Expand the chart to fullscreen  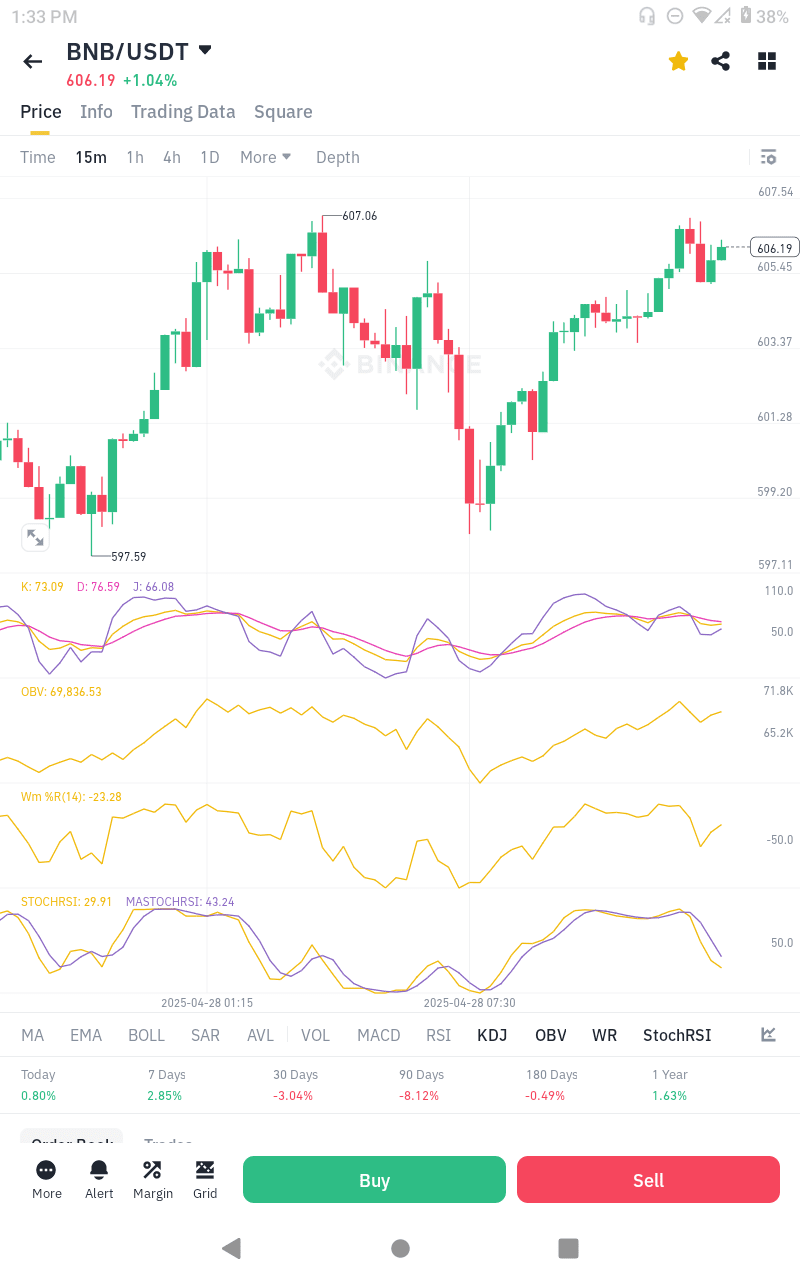tap(35, 538)
